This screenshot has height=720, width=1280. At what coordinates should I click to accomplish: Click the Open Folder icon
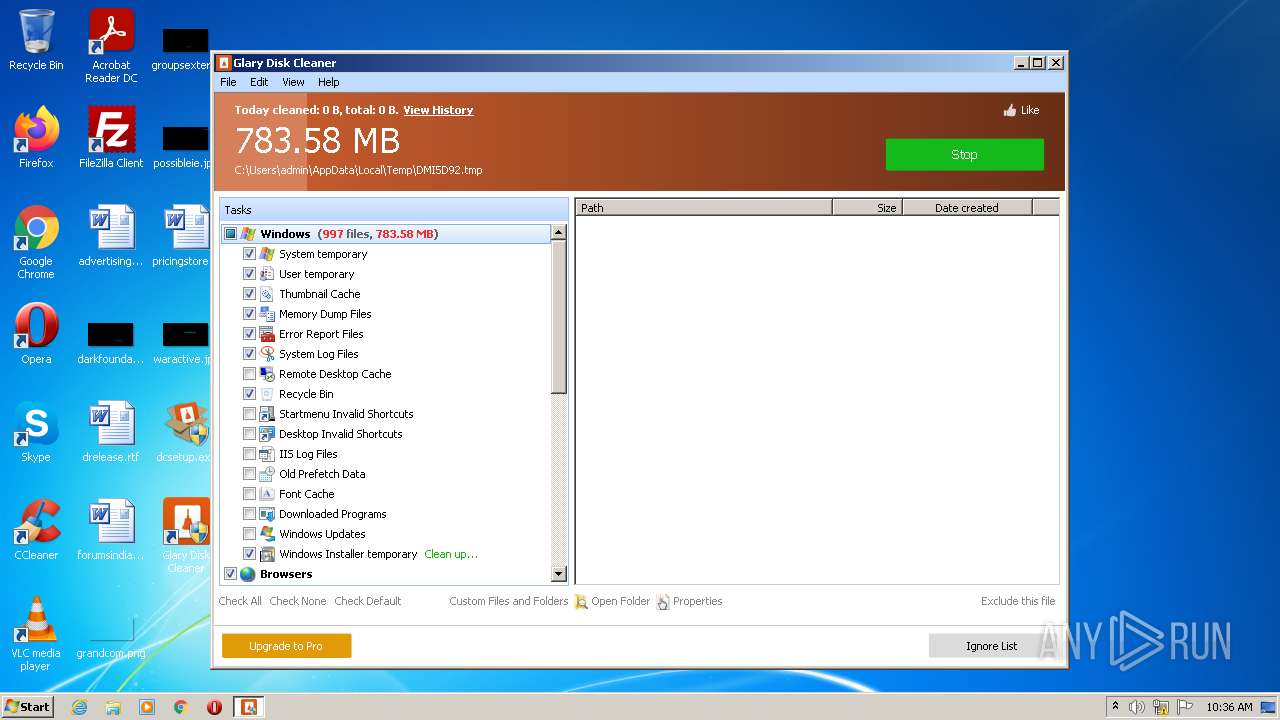point(581,602)
